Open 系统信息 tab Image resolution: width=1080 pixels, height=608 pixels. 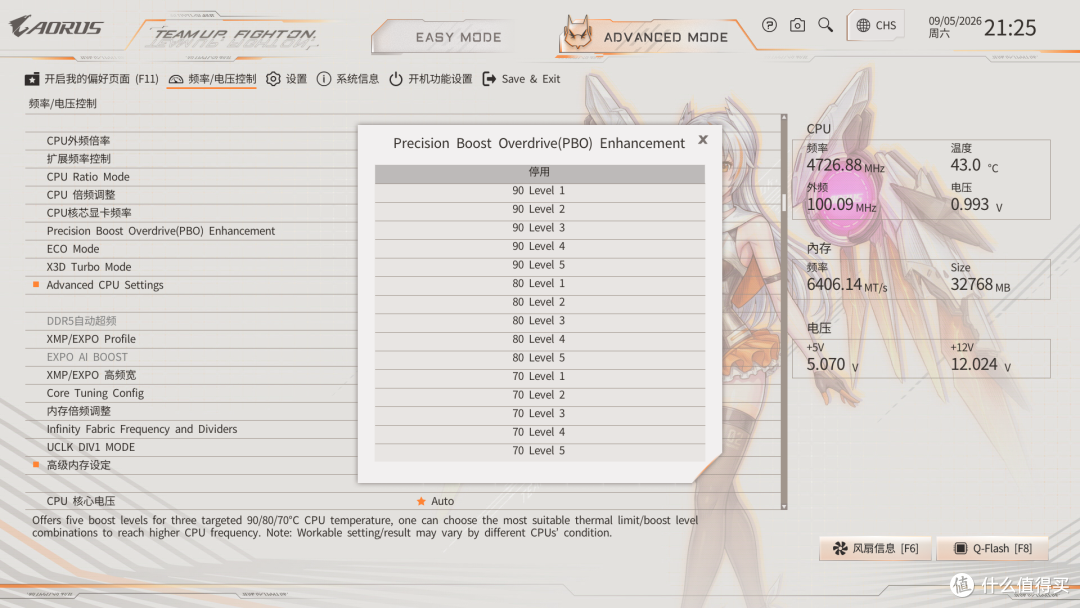[348, 79]
